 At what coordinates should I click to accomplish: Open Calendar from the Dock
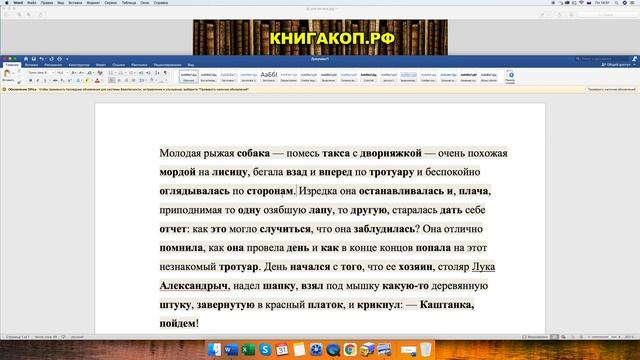click(282, 350)
